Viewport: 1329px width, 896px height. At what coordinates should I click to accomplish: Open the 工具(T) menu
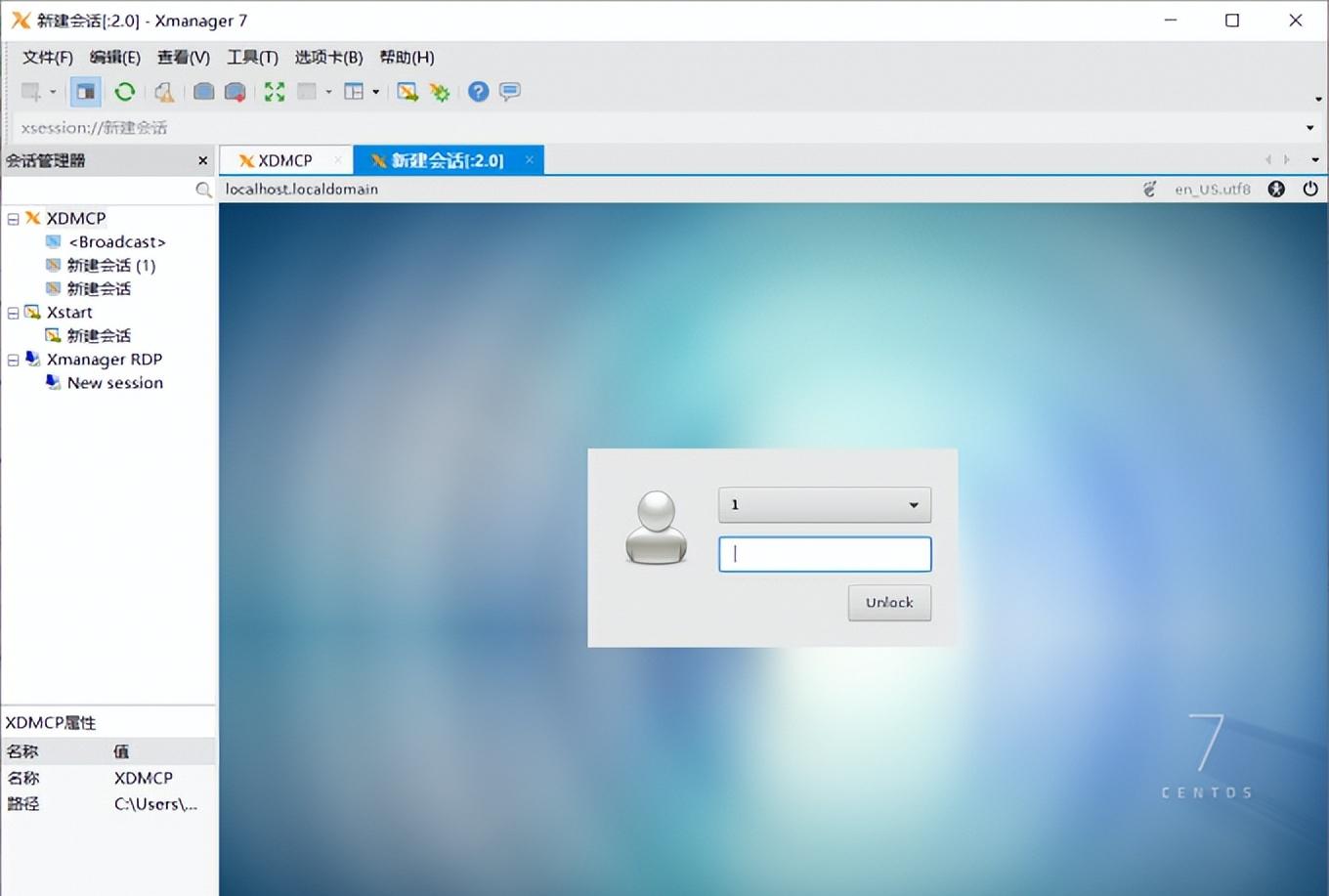(252, 57)
